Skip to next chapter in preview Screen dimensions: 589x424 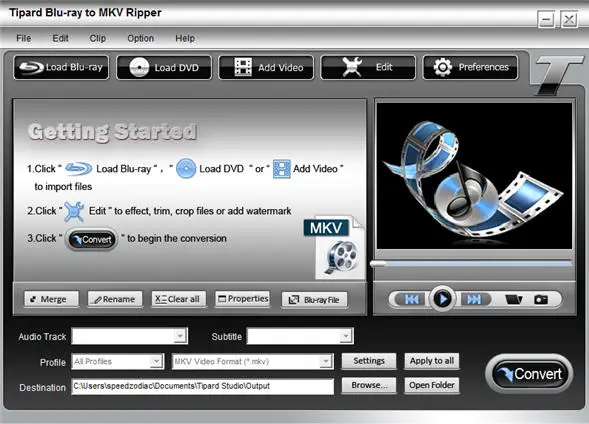click(x=474, y=299)
